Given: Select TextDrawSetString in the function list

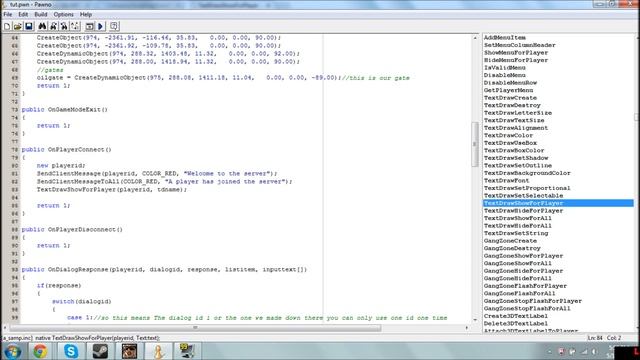Looking at the screenshot, I should 516,233.
